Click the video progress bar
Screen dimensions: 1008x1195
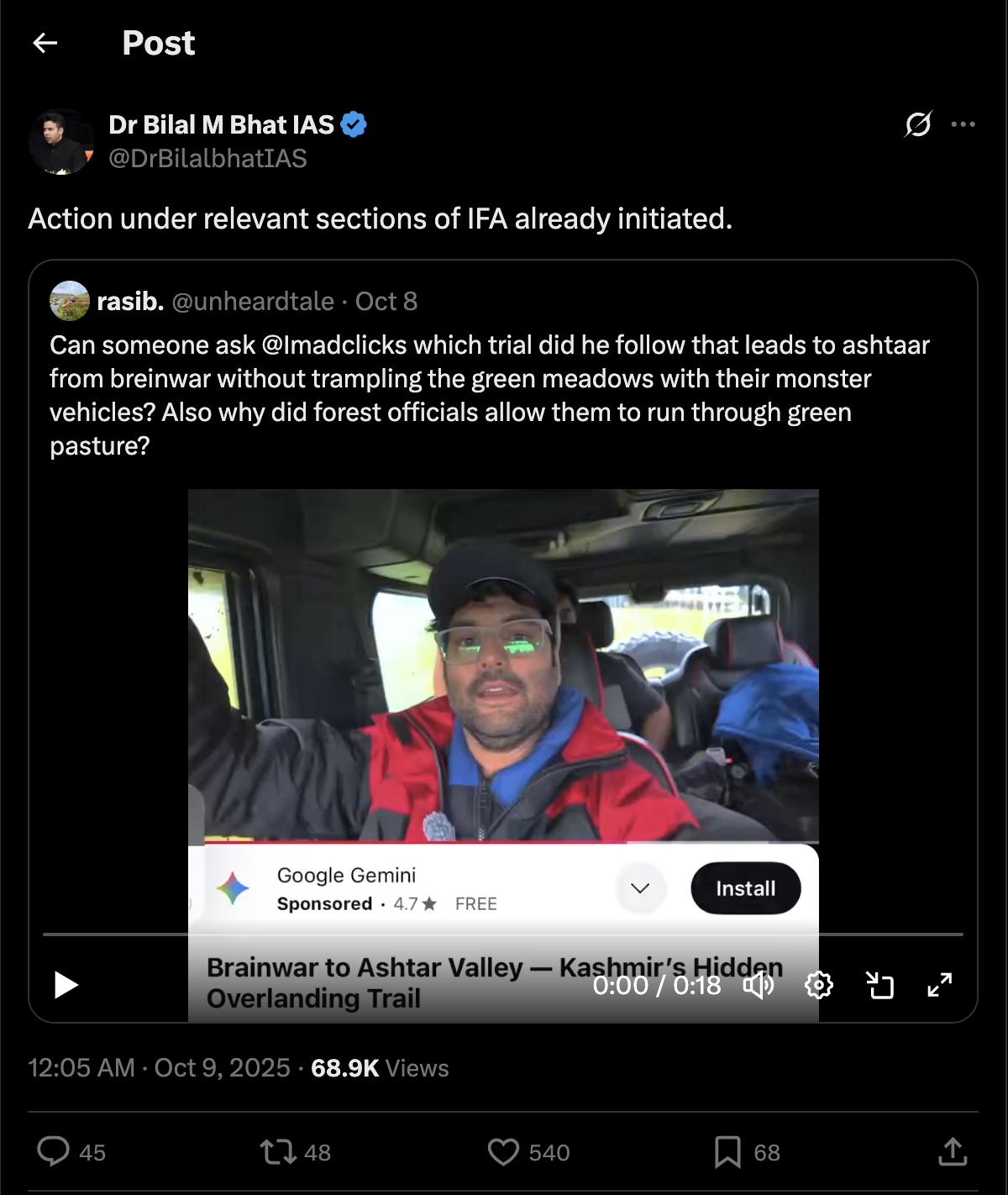pos(502,934)
